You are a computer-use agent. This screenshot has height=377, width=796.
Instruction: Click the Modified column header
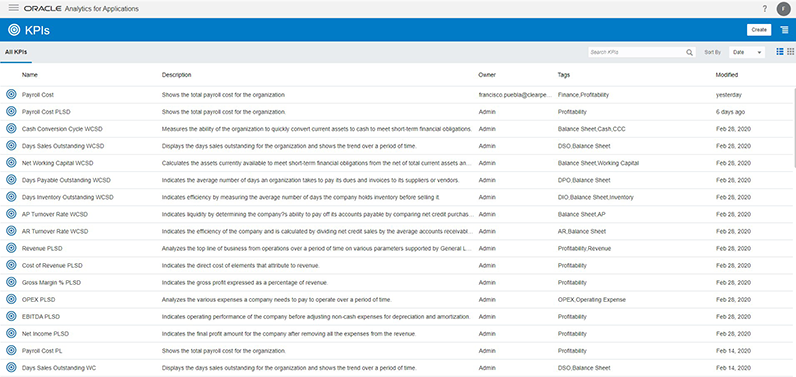click(727, 75)
